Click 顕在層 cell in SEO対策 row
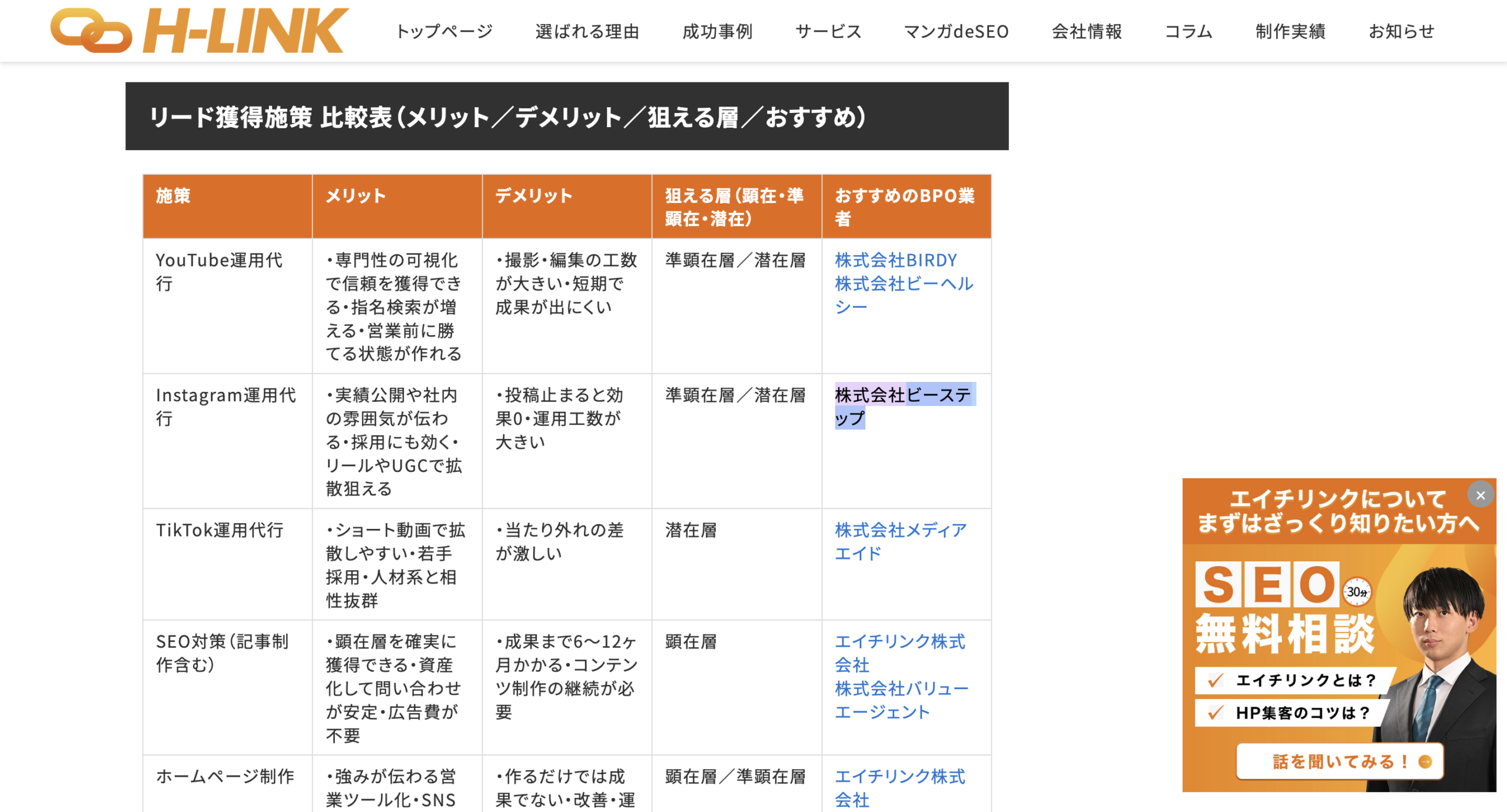Screen dimensions: 1507x812 click(x=736, y=688)
